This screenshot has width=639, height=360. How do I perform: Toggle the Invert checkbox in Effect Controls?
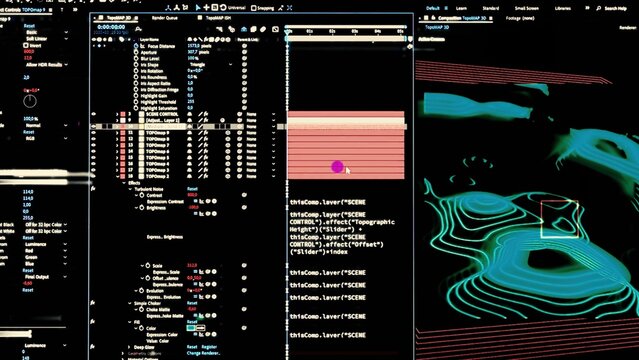click(26, 45)
